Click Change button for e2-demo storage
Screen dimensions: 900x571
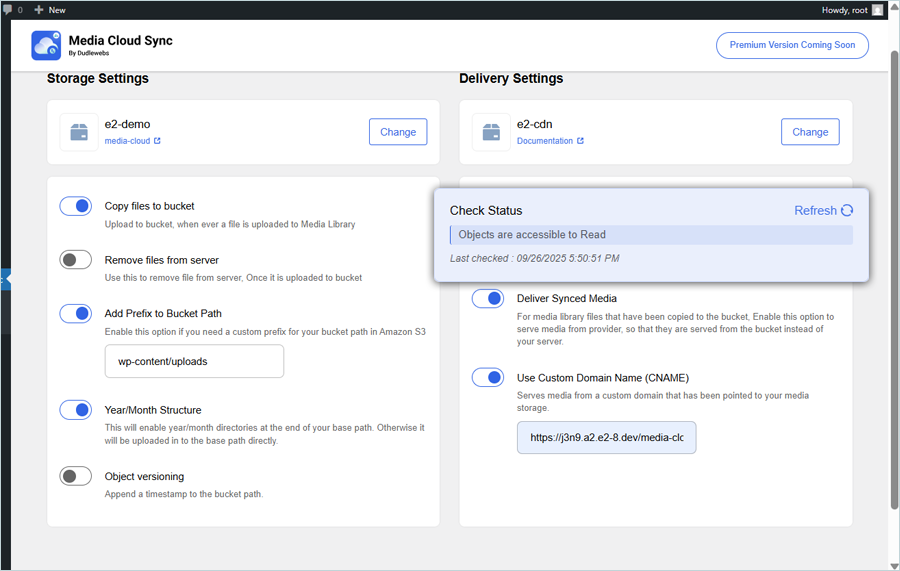point(398,132)
